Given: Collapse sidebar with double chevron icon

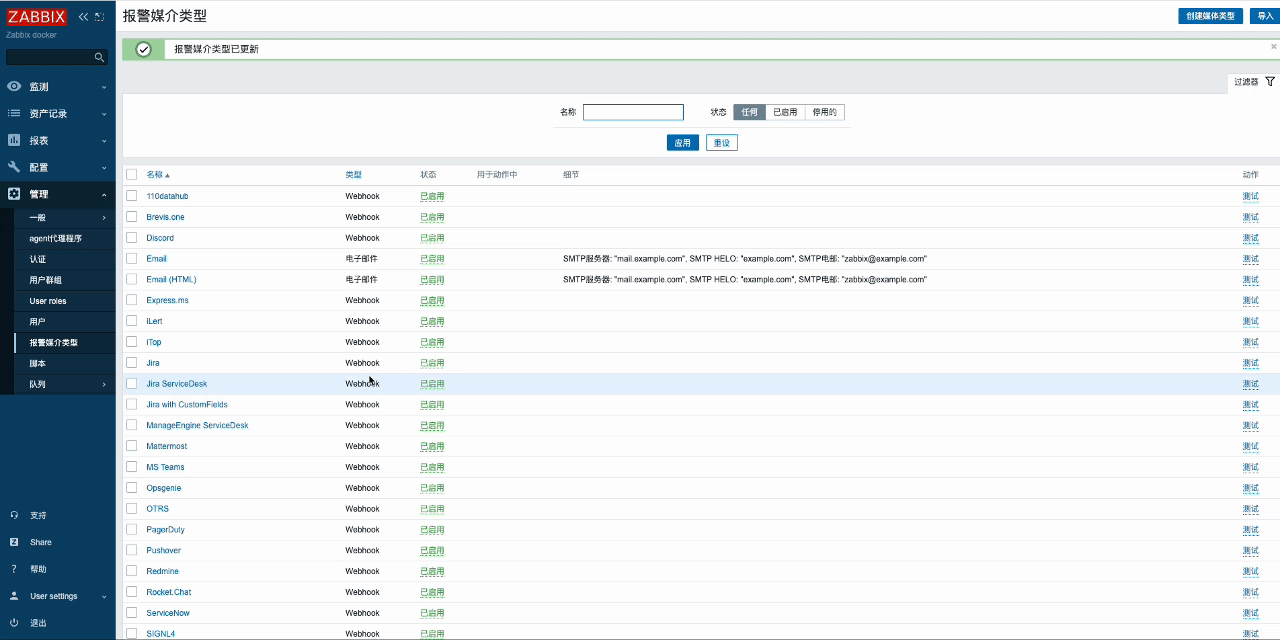Looking at the screenshot, I should (x=84, y=17).
